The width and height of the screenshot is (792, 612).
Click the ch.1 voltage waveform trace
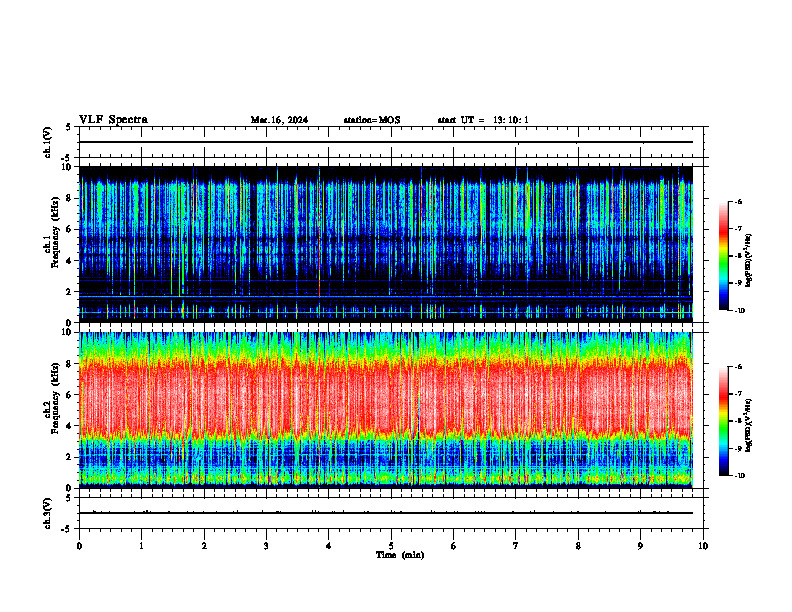[386, 142]
